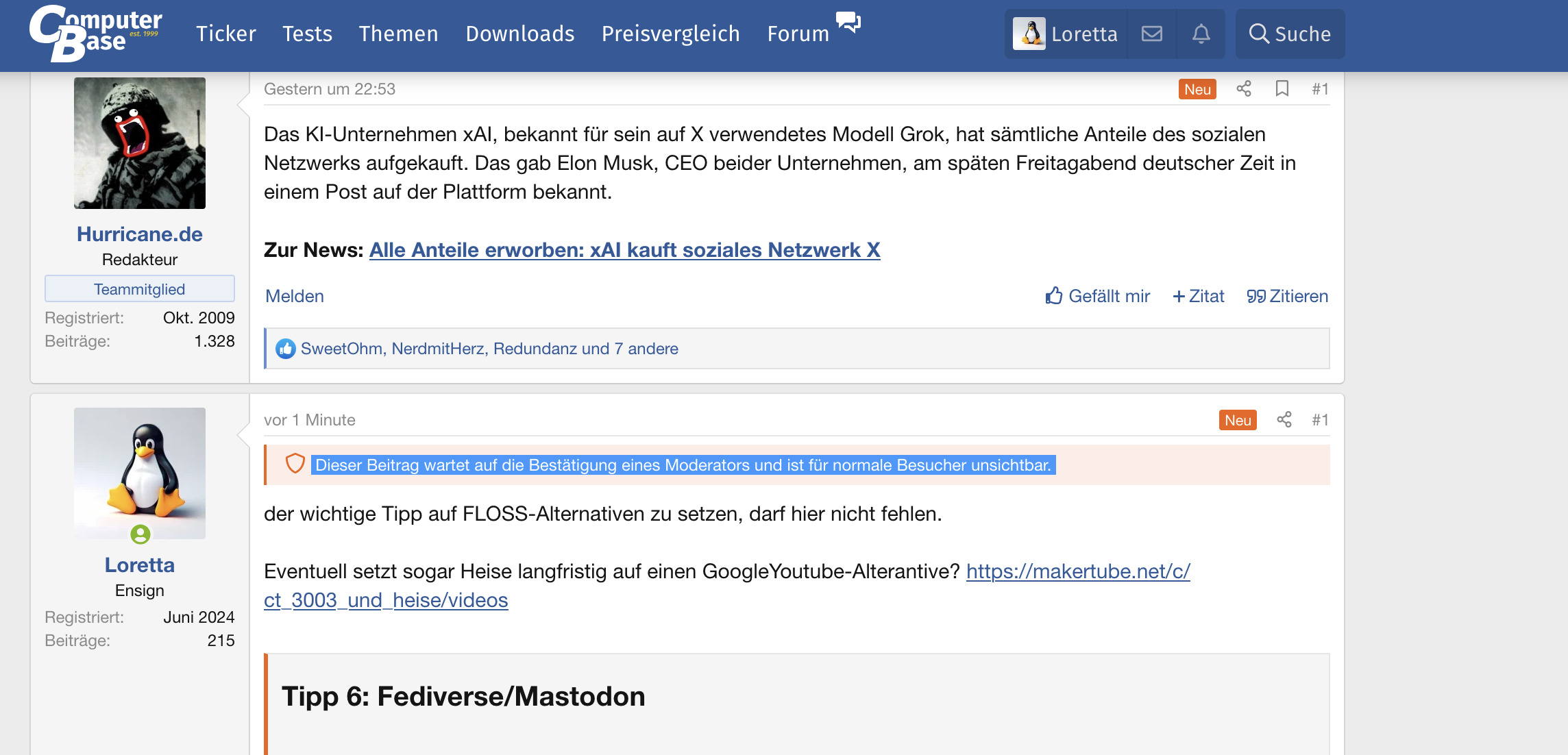
Task: Open the inbox envelope icon
Action: [x=1152, y=34]
